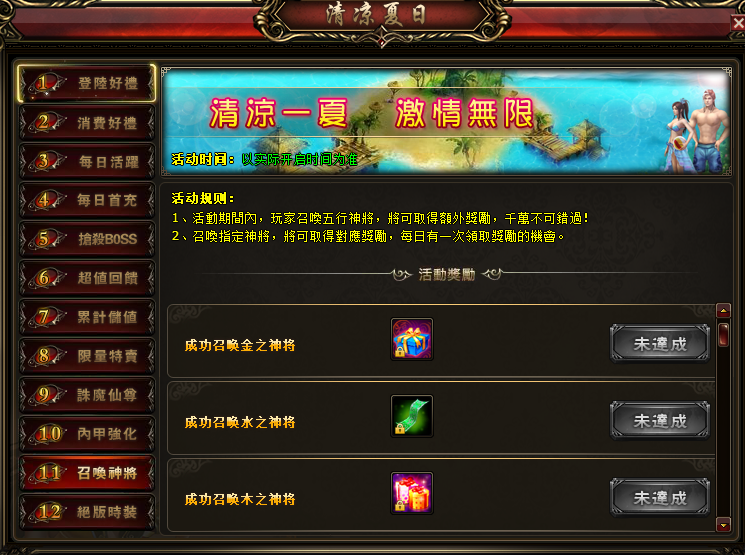Close the 清涼夏日 event window
Viewport: 745px width, 555px height.
point(738,22)
